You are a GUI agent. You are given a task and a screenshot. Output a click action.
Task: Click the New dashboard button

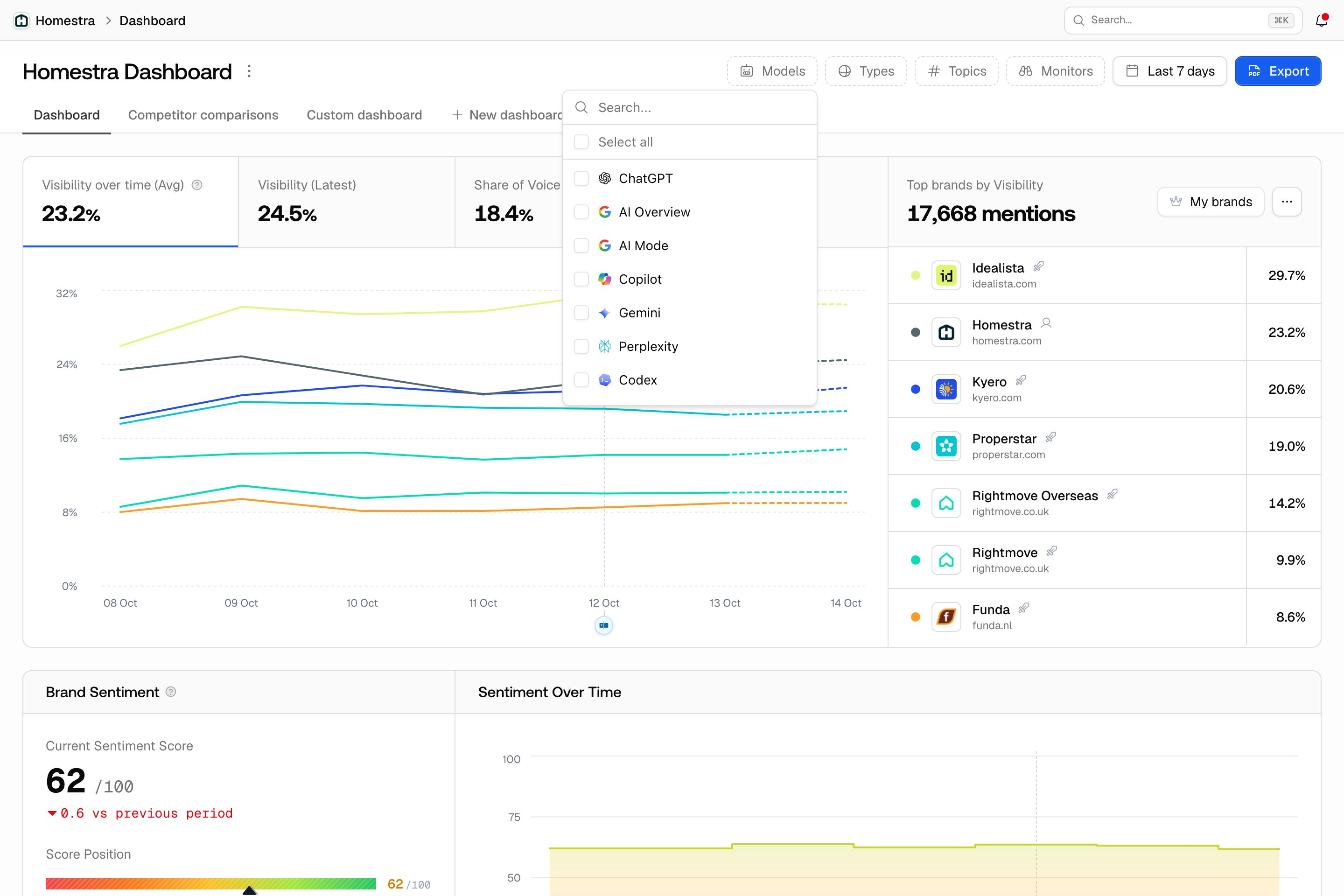507,115
